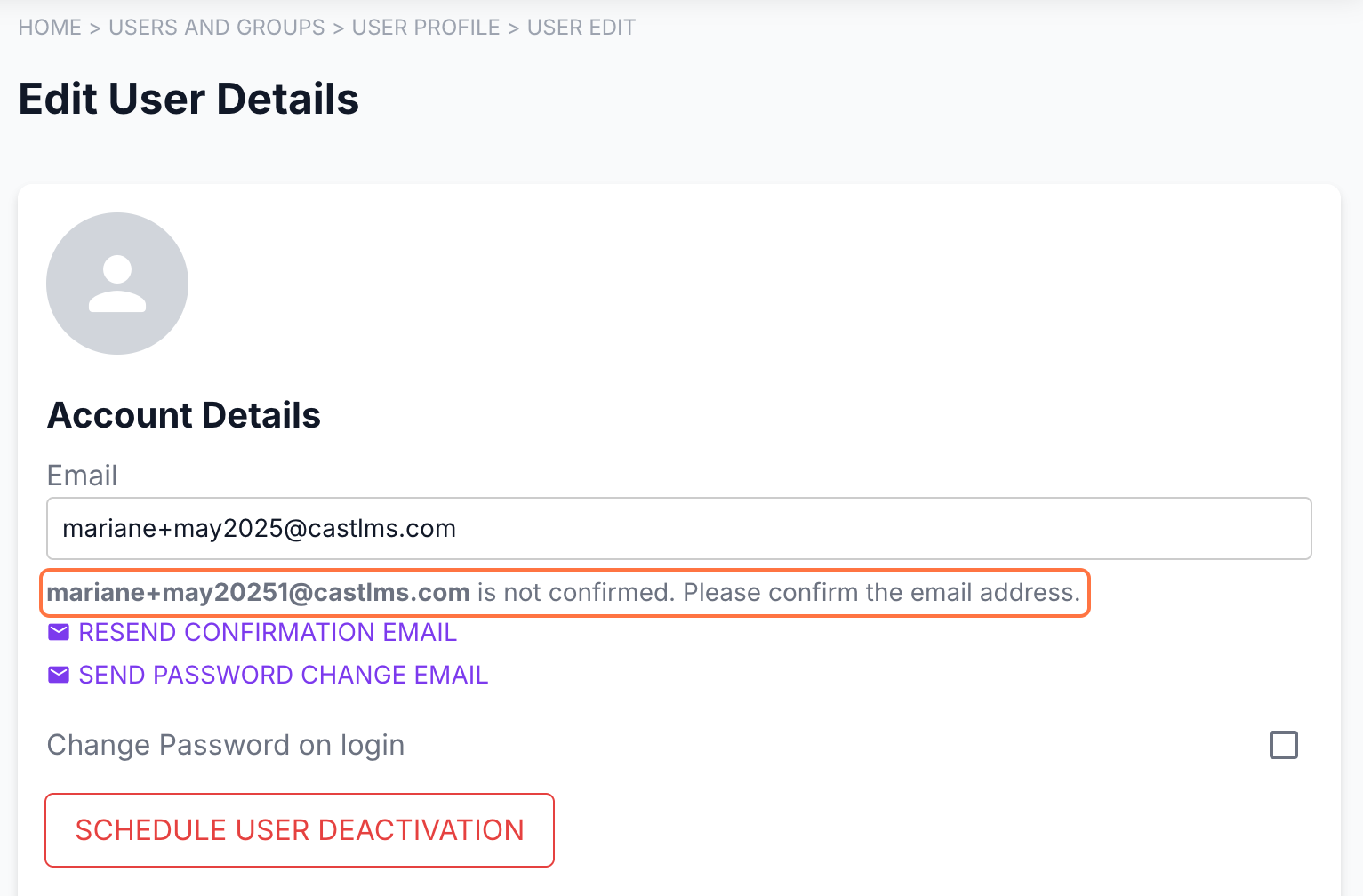The image size is (1363, 896).
Task: Click the separator arrow after HOME breadcrumb
Action: point(95,28)
